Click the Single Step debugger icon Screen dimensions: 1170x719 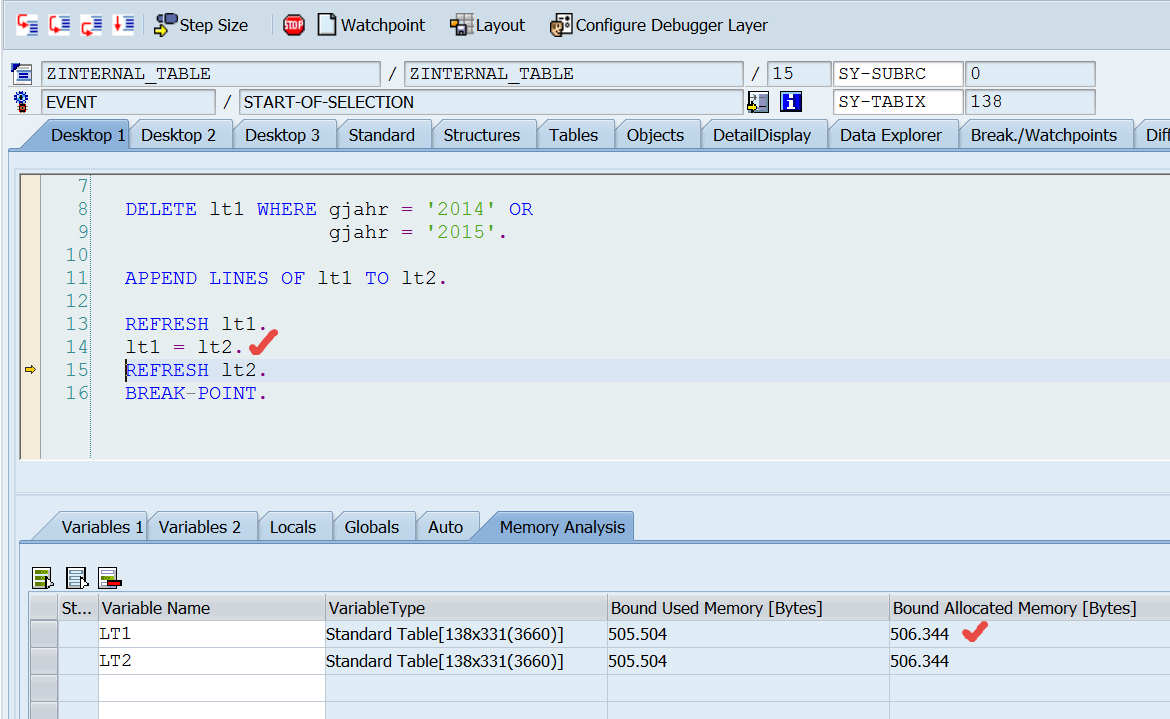[28, 25]
